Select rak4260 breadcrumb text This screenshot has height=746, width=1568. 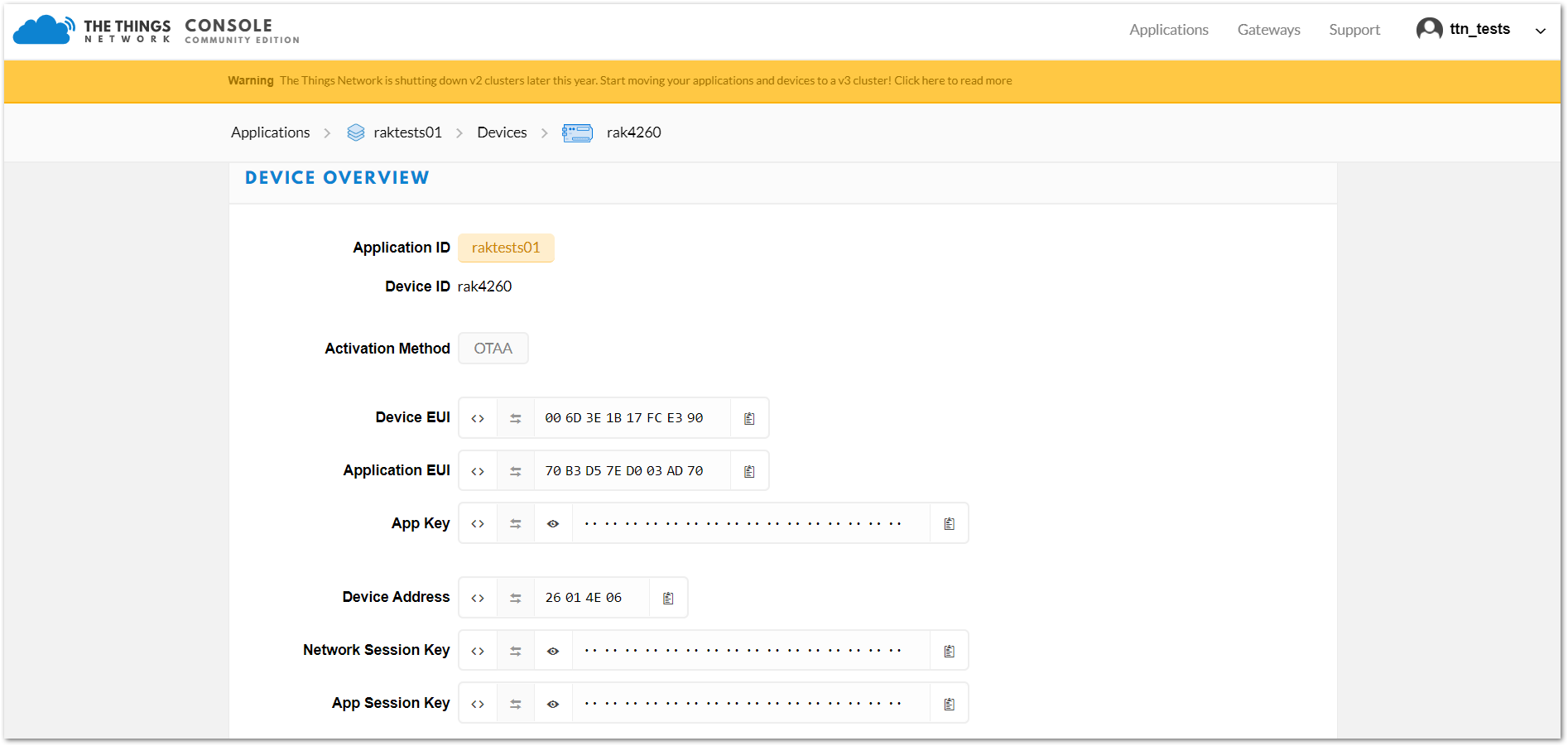[633, 132]
